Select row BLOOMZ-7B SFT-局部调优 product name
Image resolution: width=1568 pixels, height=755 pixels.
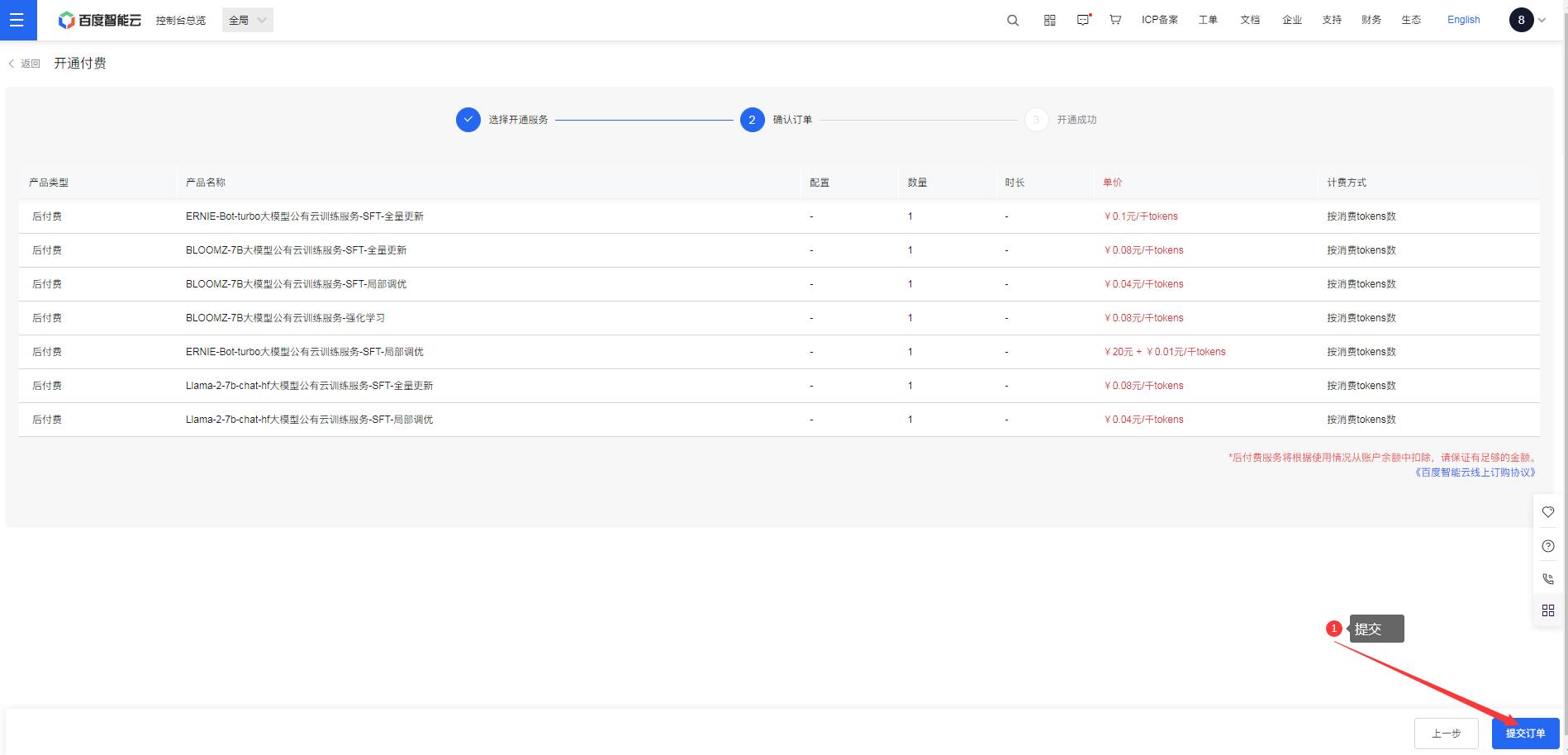pyautogui.click(x=296, y=284)
